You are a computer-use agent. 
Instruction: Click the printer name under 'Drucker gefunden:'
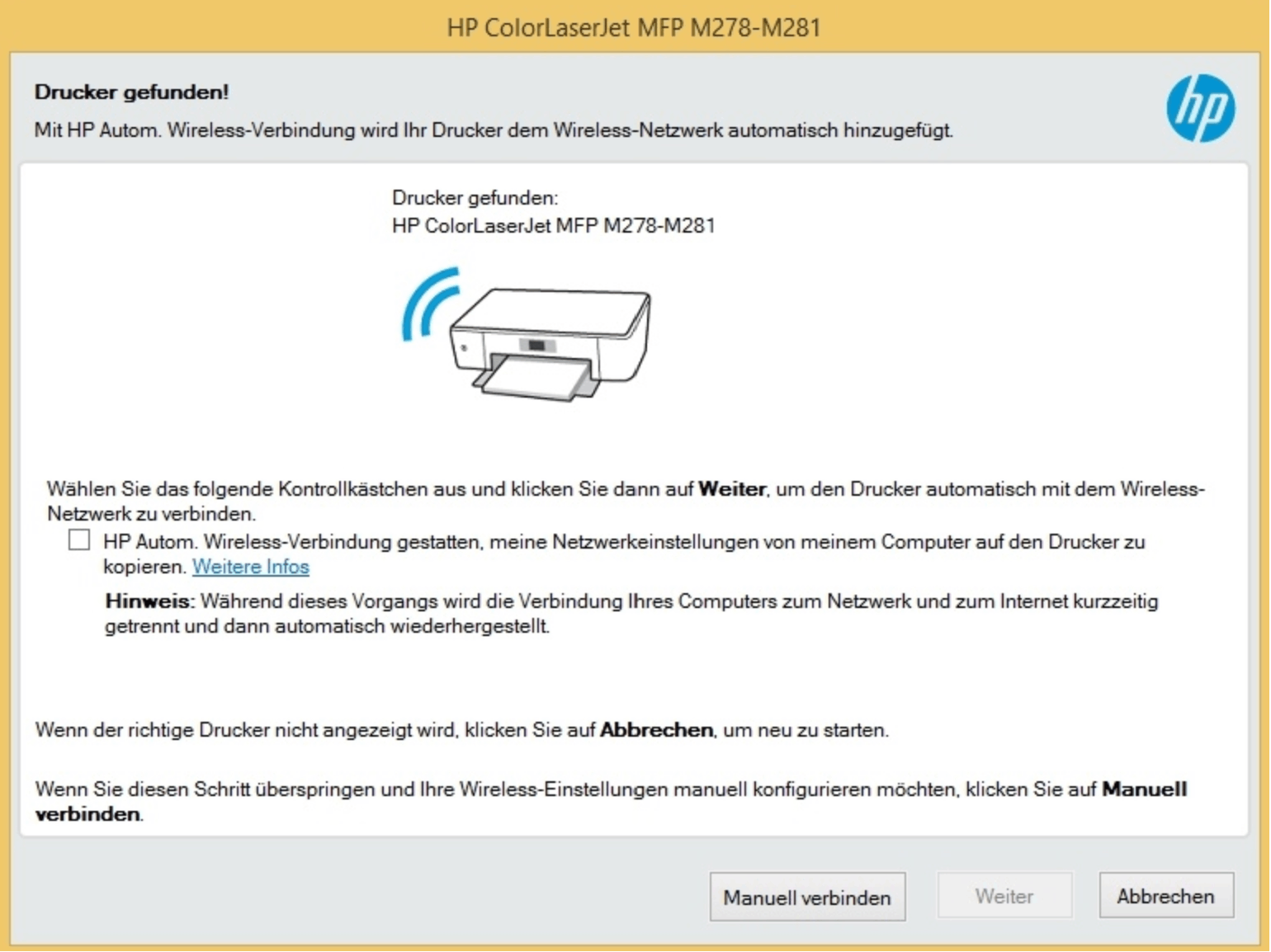pyautogui.click(x=553, y=226)
